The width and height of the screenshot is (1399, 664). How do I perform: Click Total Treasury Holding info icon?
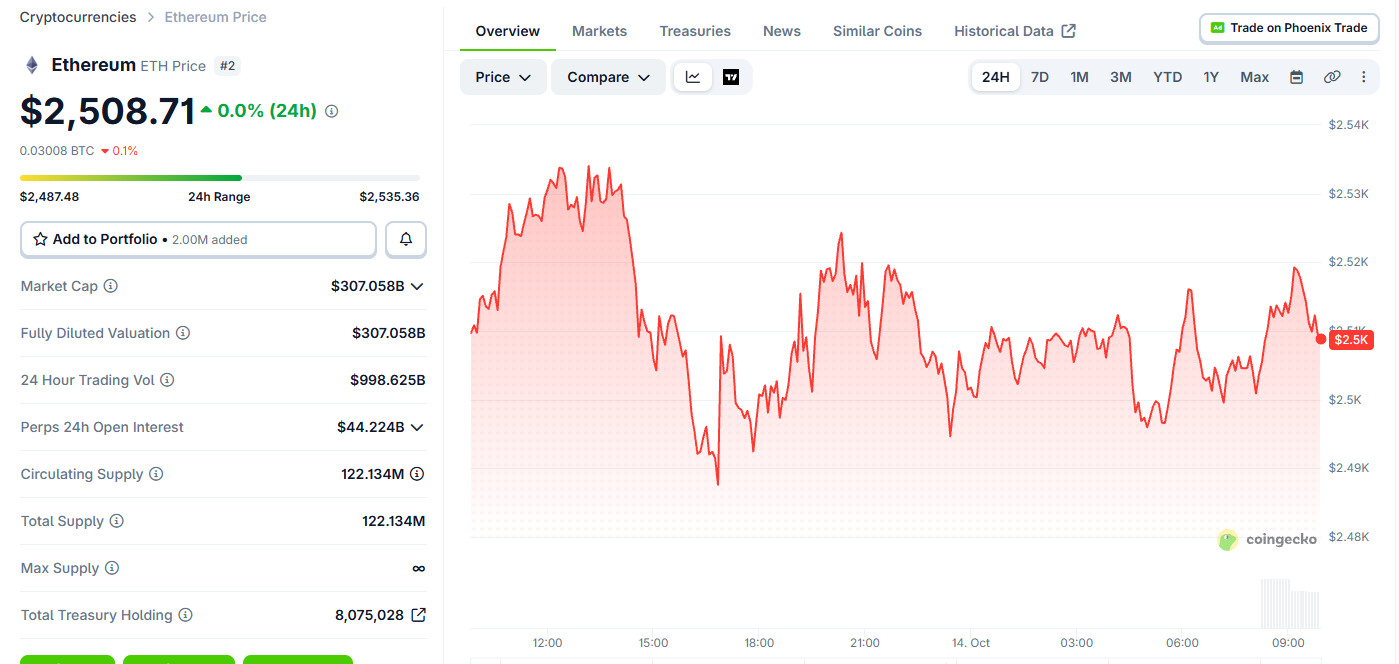[185, 615]
